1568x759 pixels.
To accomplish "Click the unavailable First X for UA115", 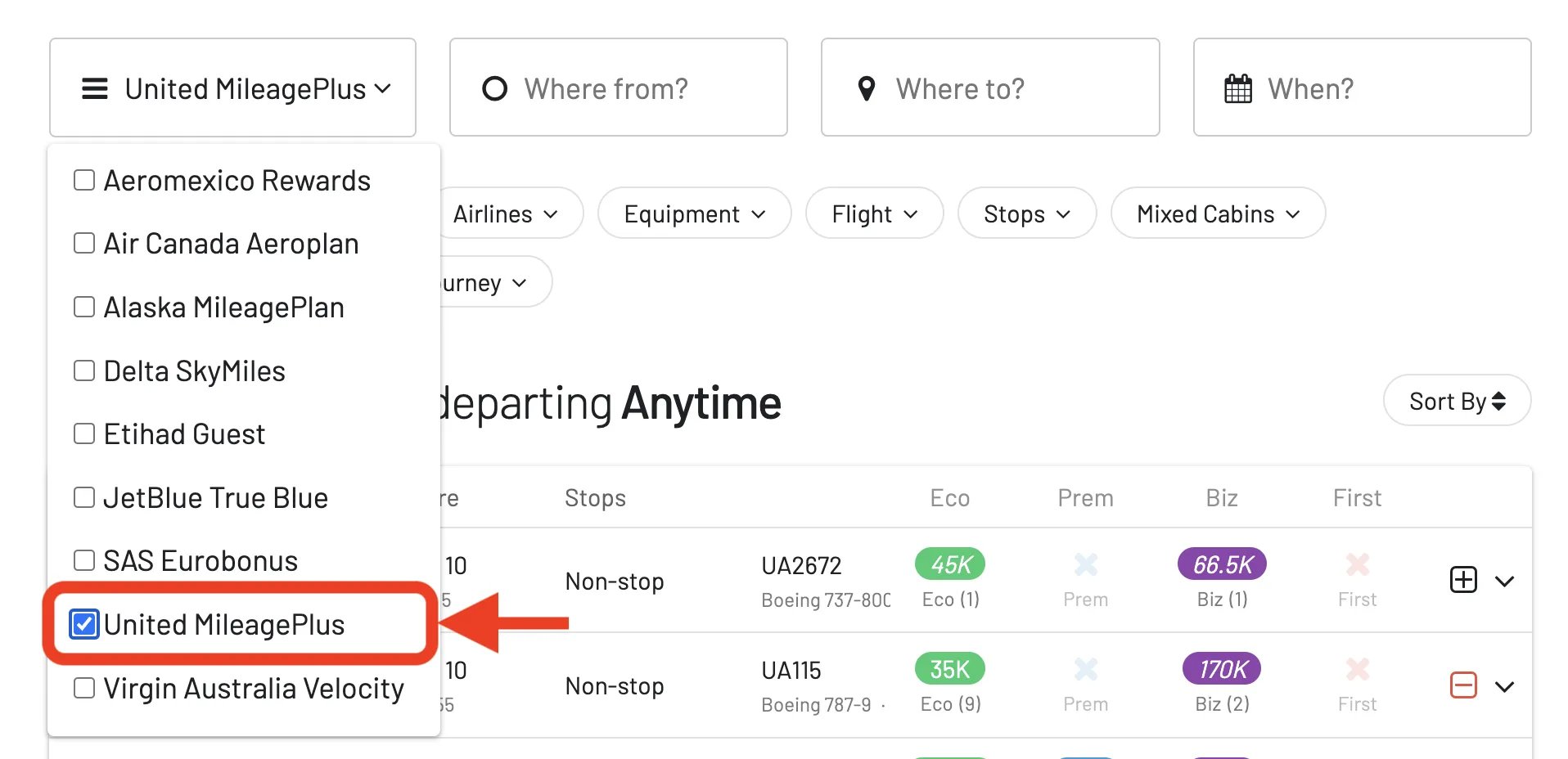I will (x=1358, y=669).
